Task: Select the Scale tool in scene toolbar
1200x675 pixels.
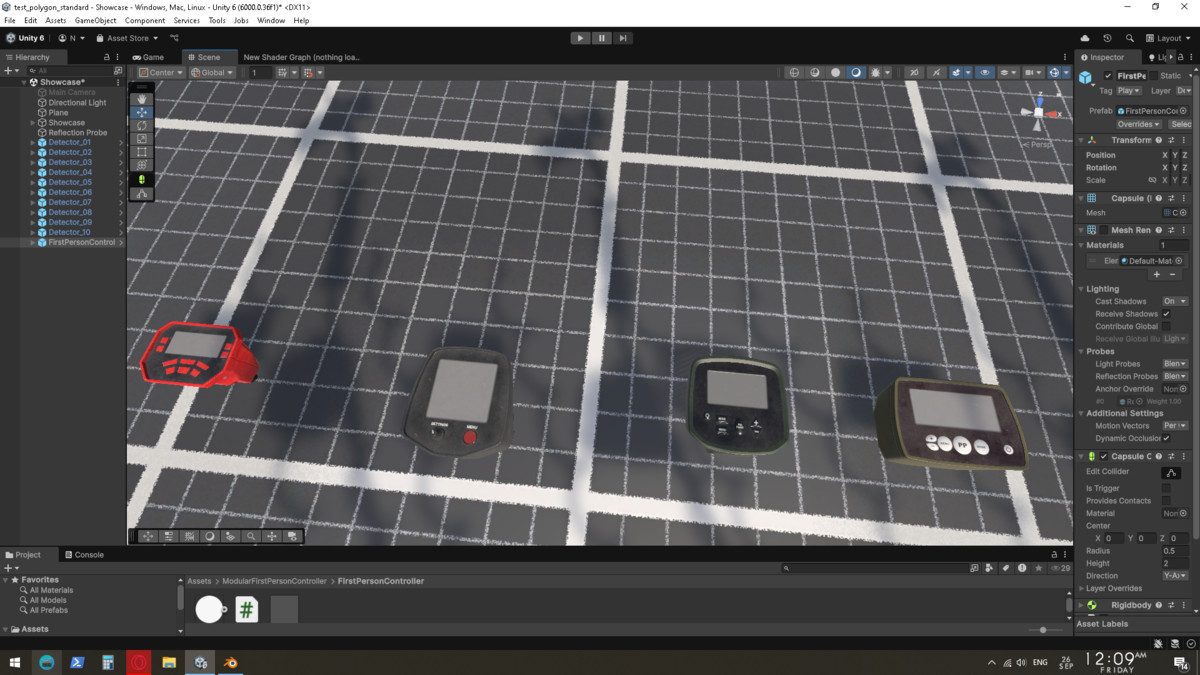Action: (x=142, y=139)
